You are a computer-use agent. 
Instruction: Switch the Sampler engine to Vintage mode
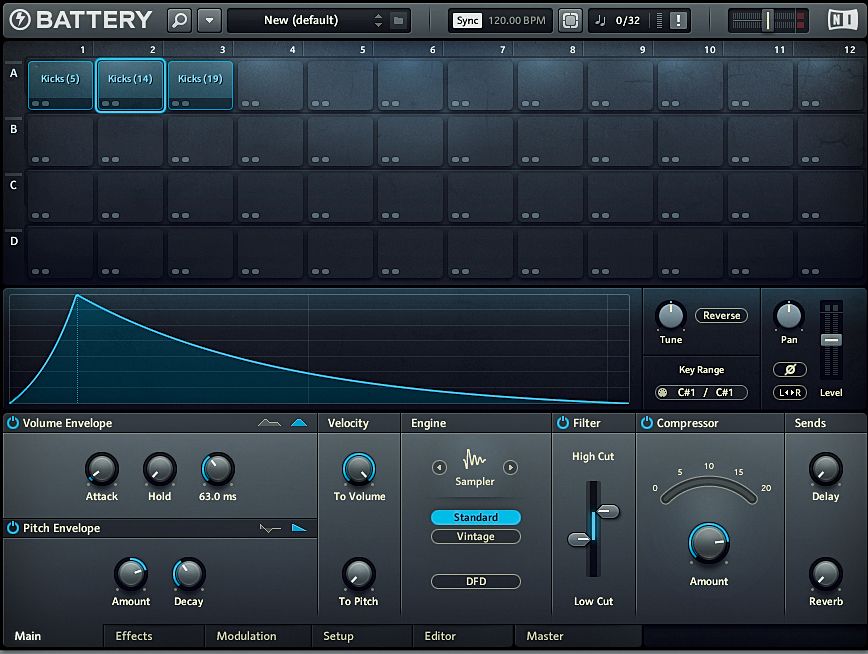475,537
